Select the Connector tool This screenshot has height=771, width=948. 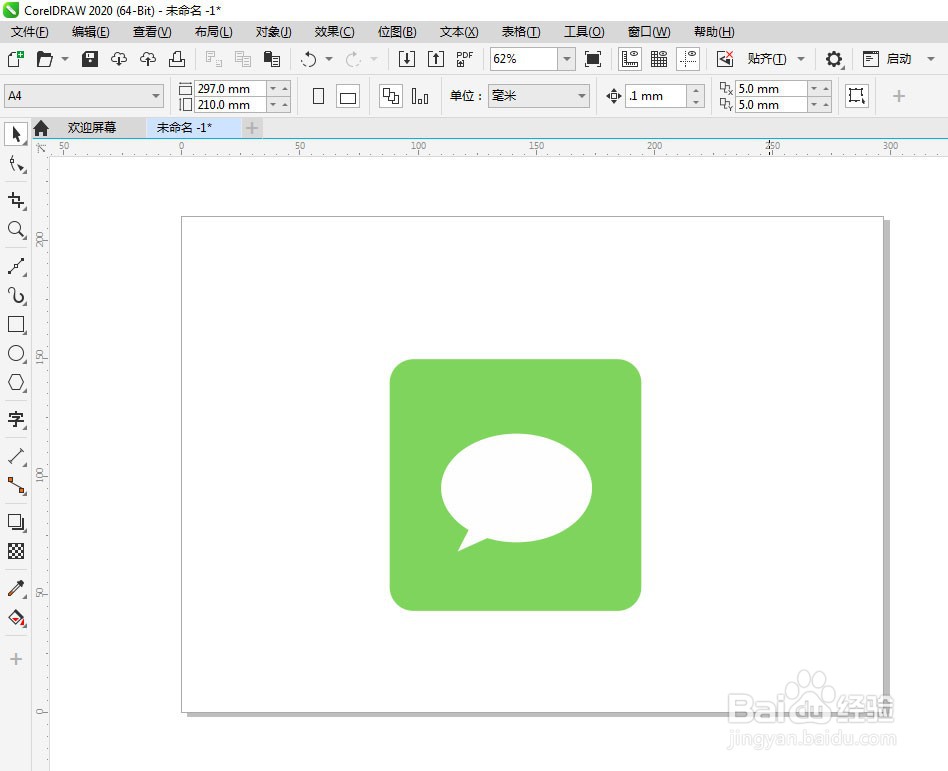tap(16, 486)
